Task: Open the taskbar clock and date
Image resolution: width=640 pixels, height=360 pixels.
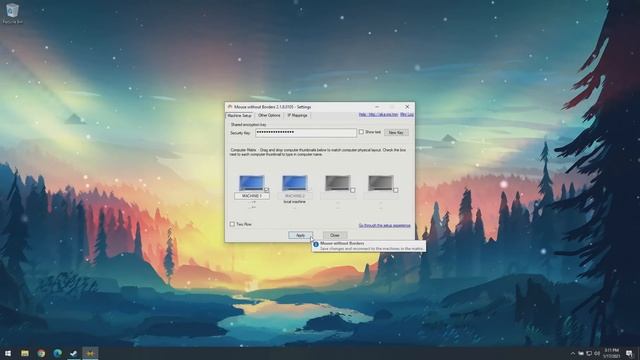Action: point(612,353)
